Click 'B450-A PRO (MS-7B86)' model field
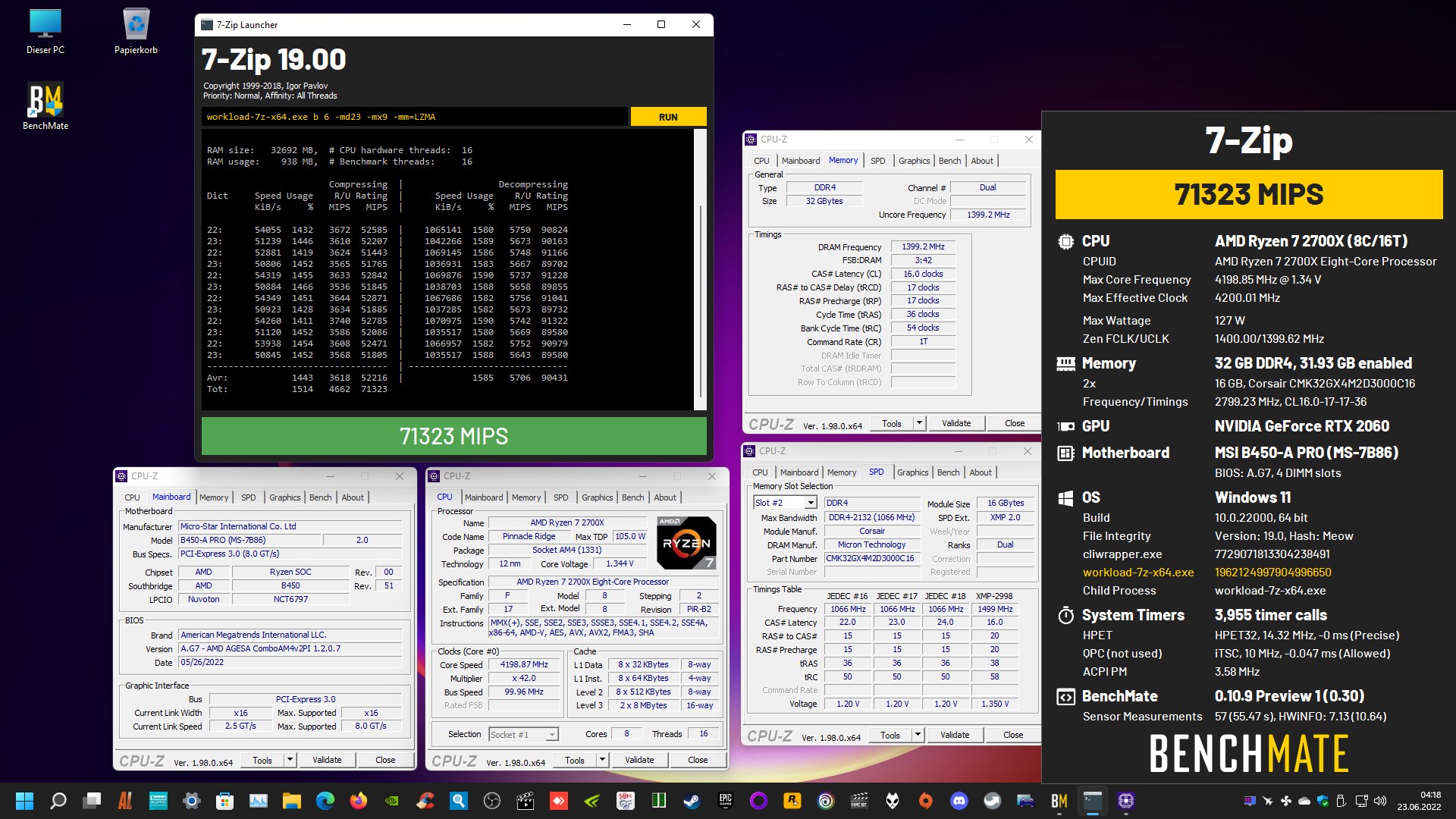 tap(250, 540)
